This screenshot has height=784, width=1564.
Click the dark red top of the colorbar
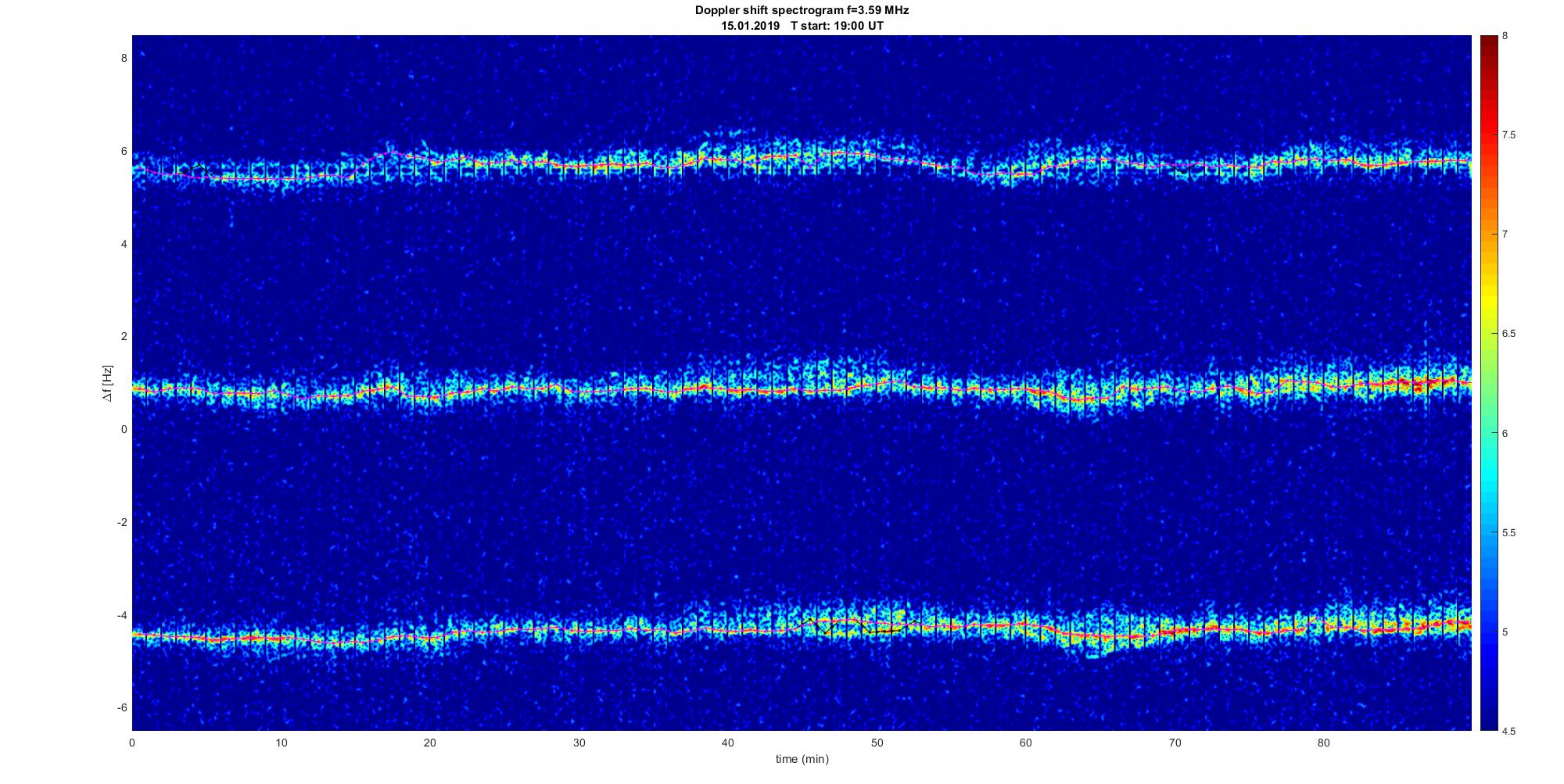(1488, 47)
